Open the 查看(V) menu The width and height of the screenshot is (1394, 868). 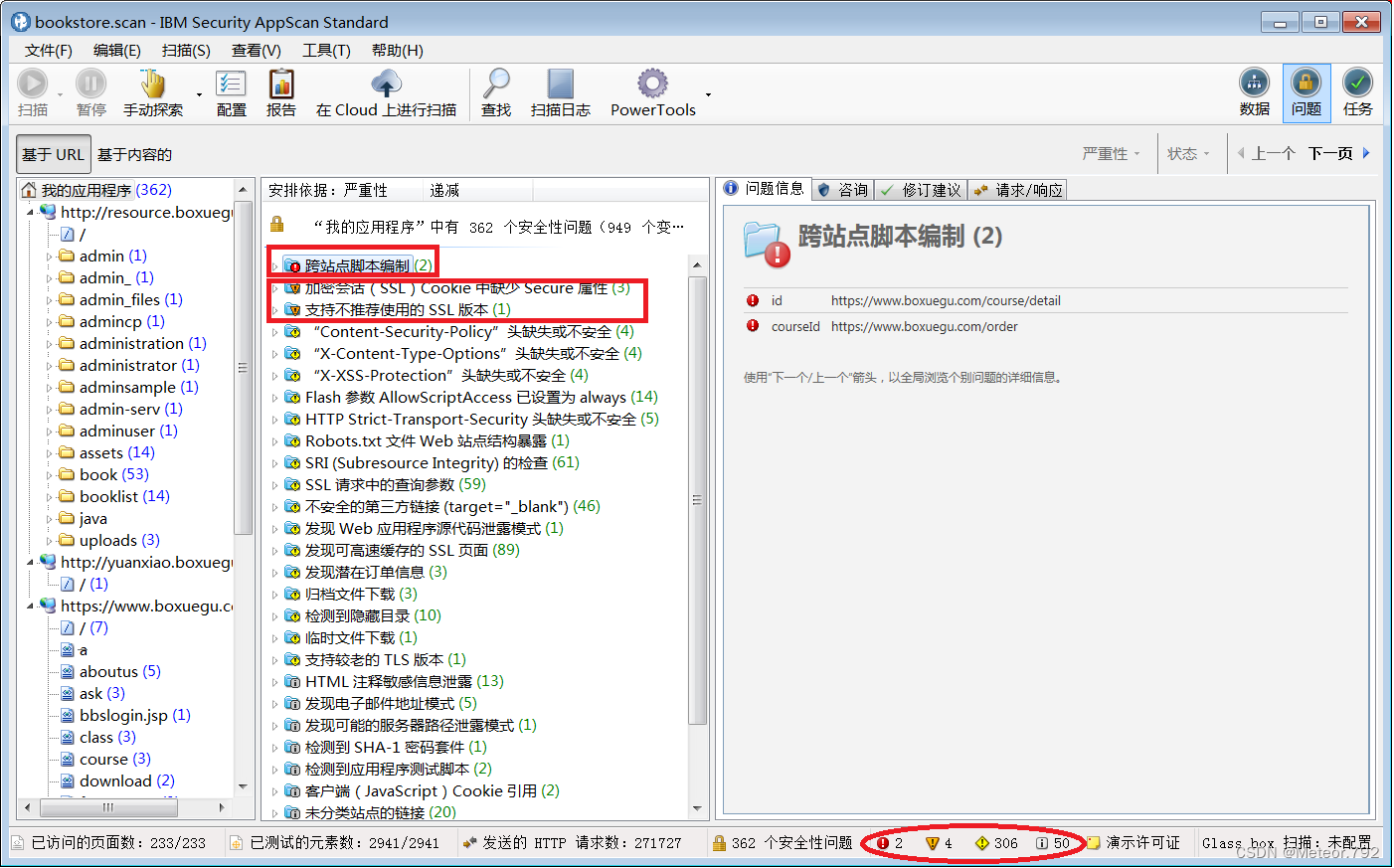click(256, 50)
